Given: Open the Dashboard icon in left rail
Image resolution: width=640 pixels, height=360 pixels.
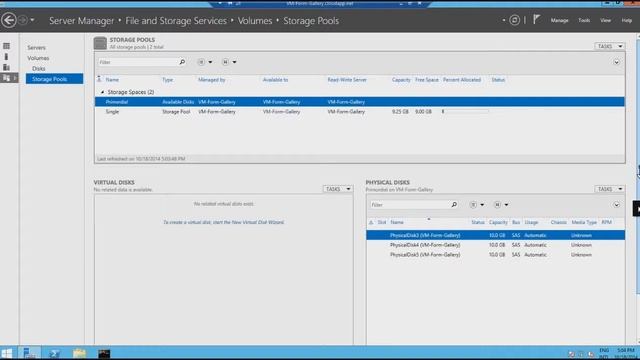Looking at the screenshot, I should pyautogui.click(x=7, y=46).
